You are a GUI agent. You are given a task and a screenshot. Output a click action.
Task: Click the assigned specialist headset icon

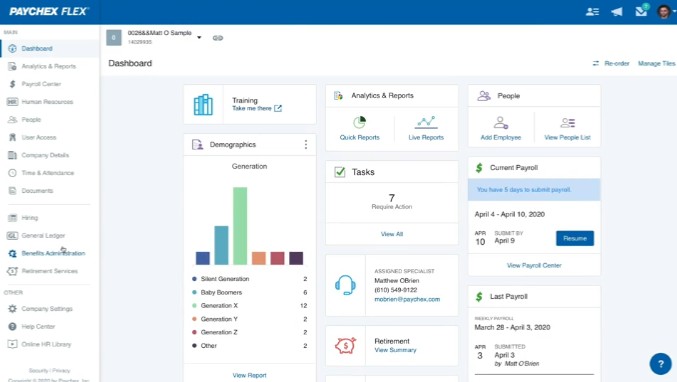pyautogui.click(x=345, y=285)
